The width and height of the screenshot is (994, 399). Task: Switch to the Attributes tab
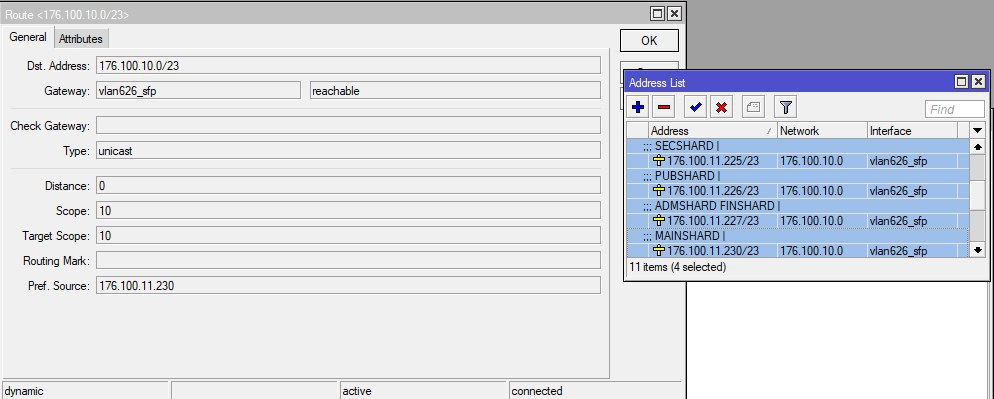coord(81,39)
